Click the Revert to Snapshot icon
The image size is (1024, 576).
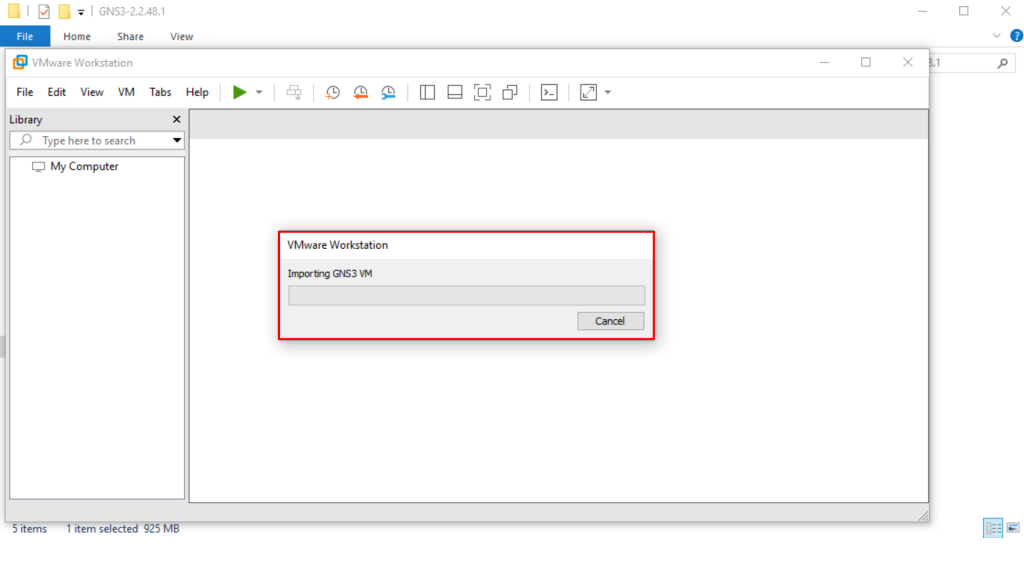pyautogui.click(x=360, y=92)
